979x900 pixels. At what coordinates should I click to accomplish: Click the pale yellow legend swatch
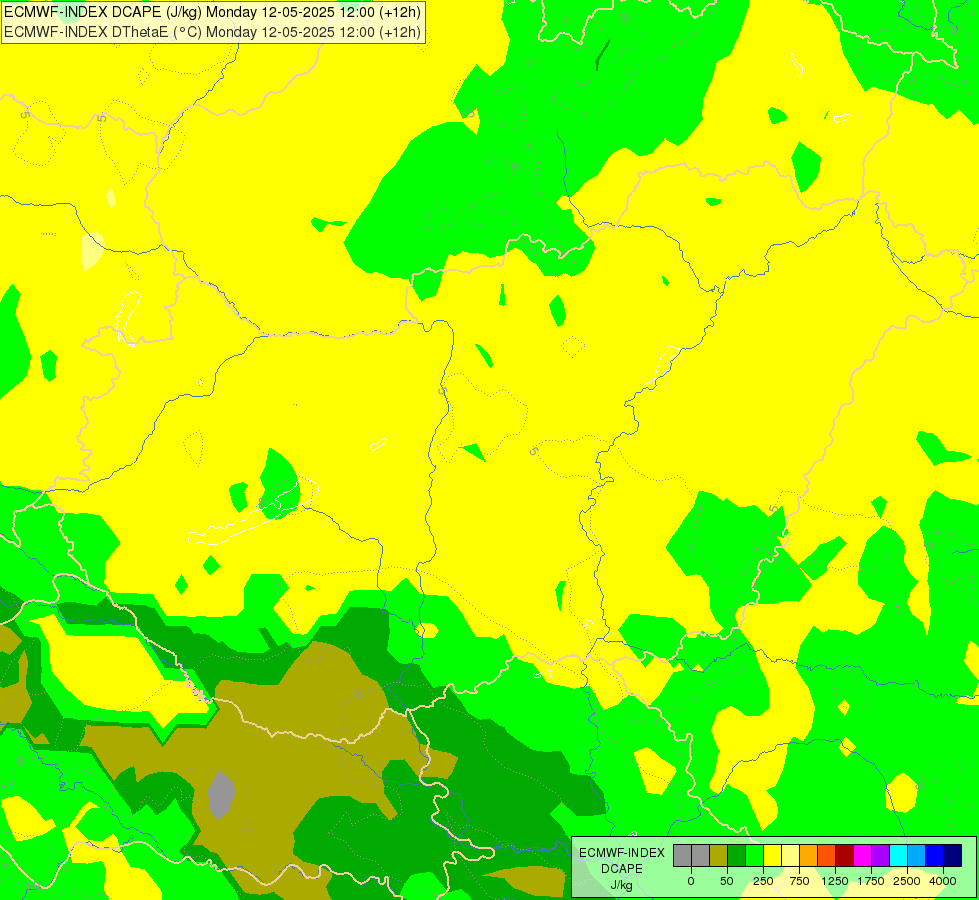[790, 855]
